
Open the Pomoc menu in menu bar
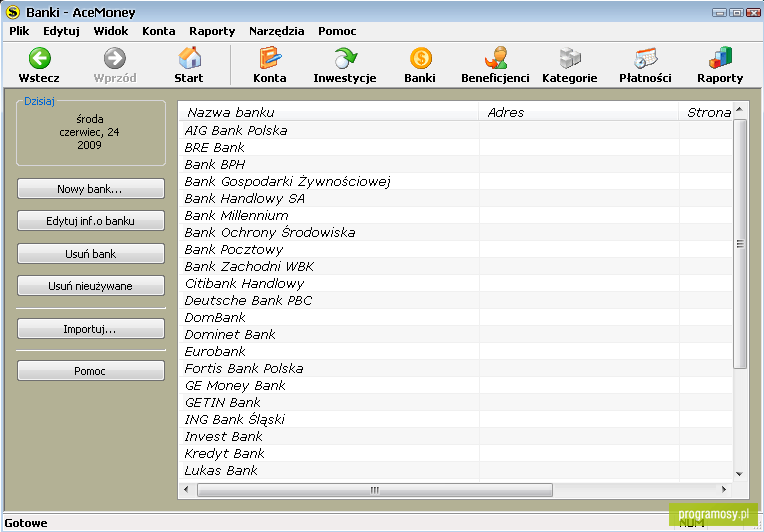pos(337,31)
